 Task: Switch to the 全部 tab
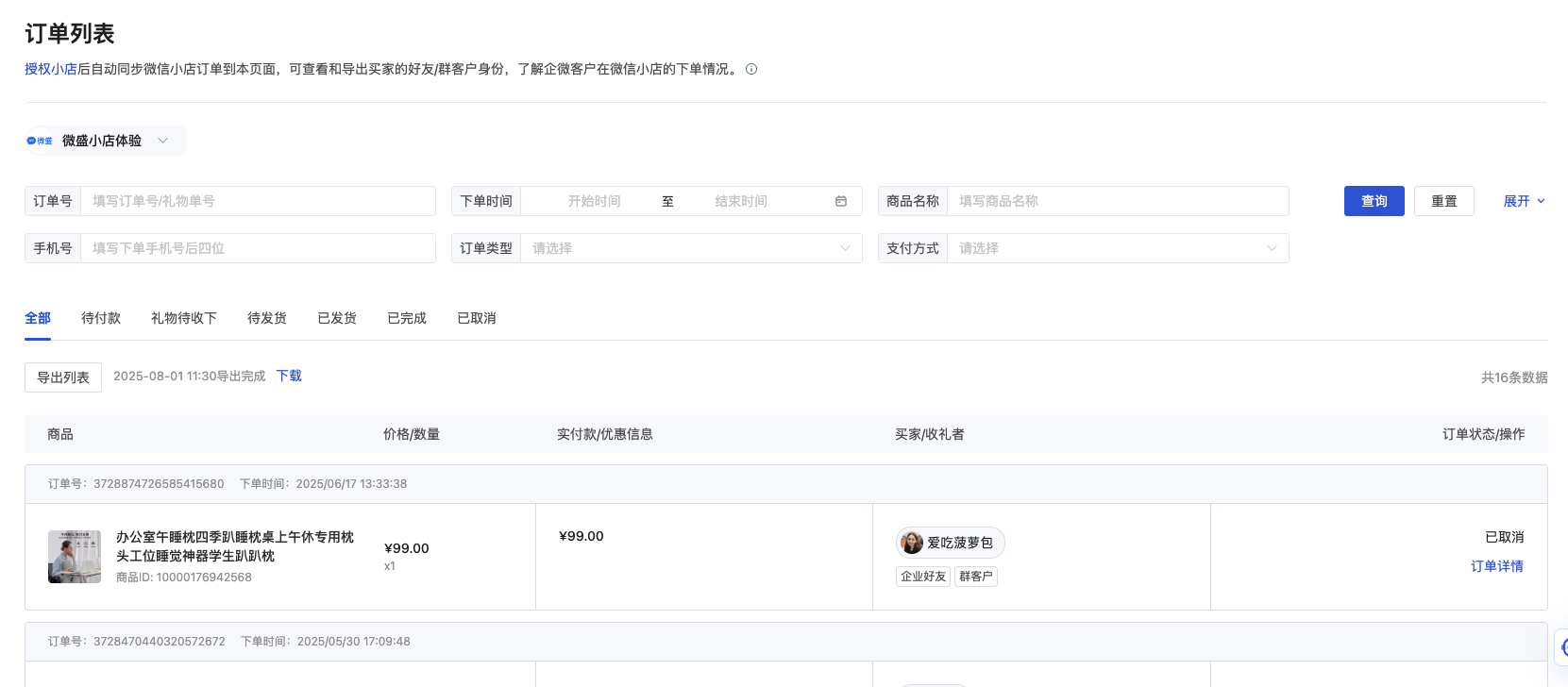coord(38,318)
